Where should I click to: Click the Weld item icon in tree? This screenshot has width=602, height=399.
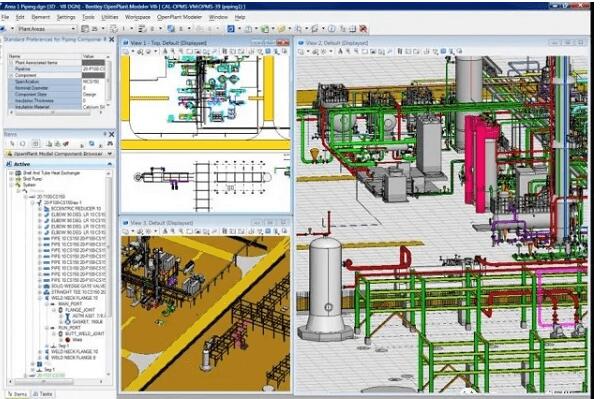tap(68, 340)
